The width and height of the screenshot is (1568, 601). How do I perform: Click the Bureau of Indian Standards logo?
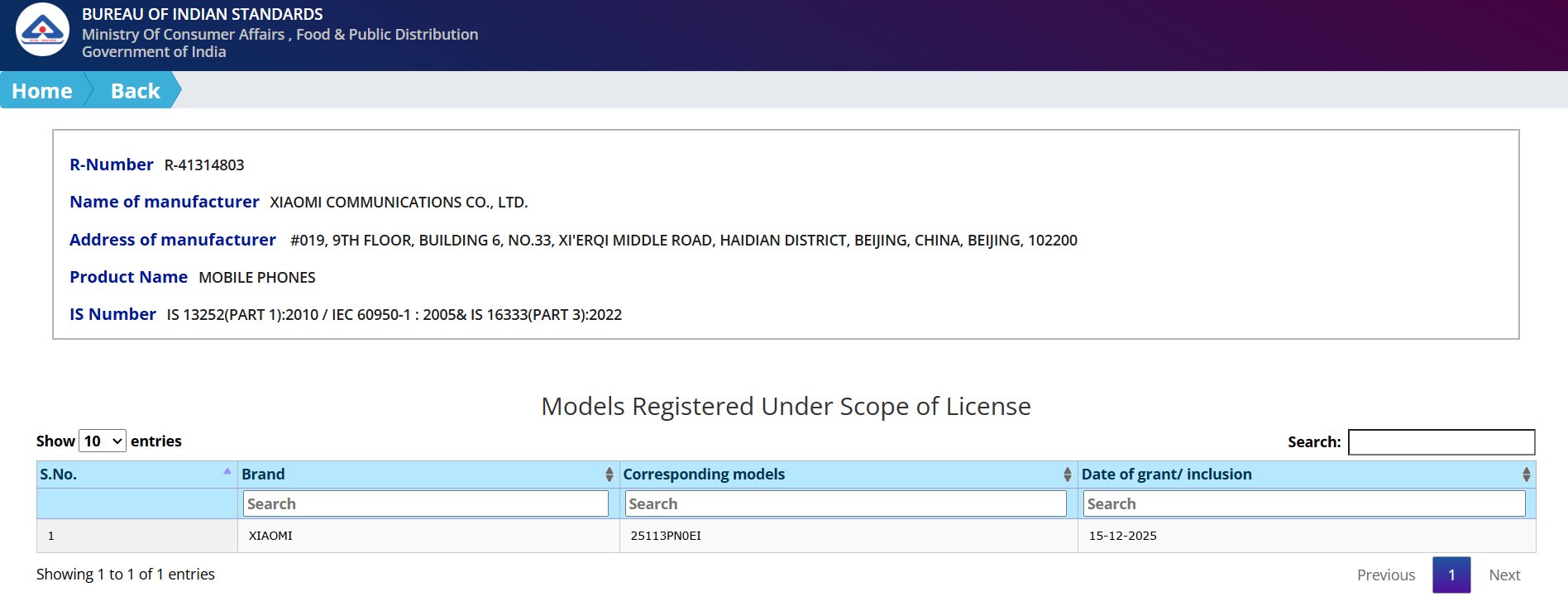[42, 30]
